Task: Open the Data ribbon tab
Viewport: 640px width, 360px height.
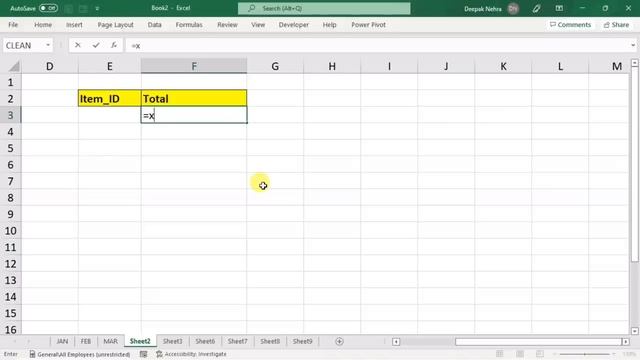Action: [154, 25]
